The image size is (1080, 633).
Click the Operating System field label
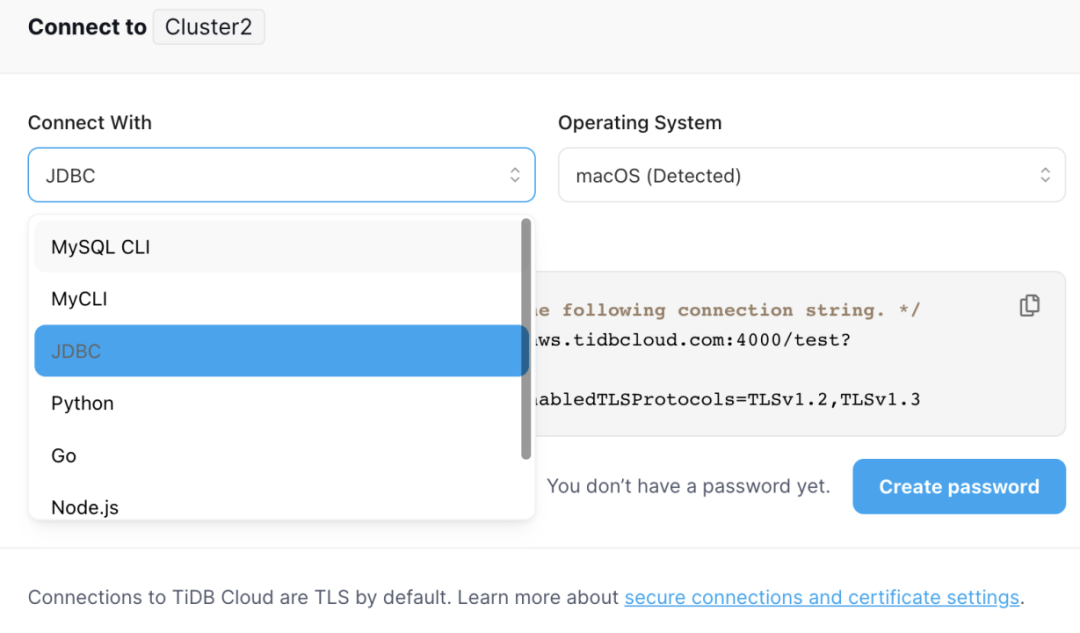click(x=640, y=123)
